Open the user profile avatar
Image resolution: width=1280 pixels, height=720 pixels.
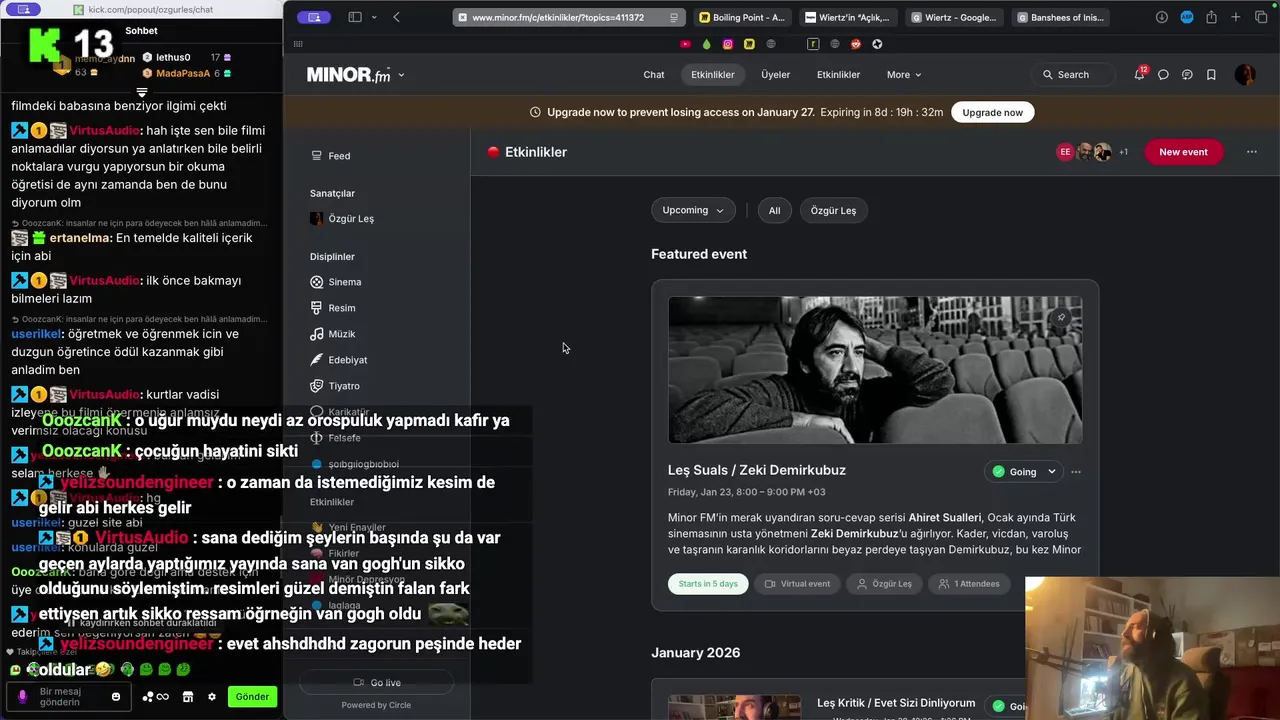coord(1245,74)
